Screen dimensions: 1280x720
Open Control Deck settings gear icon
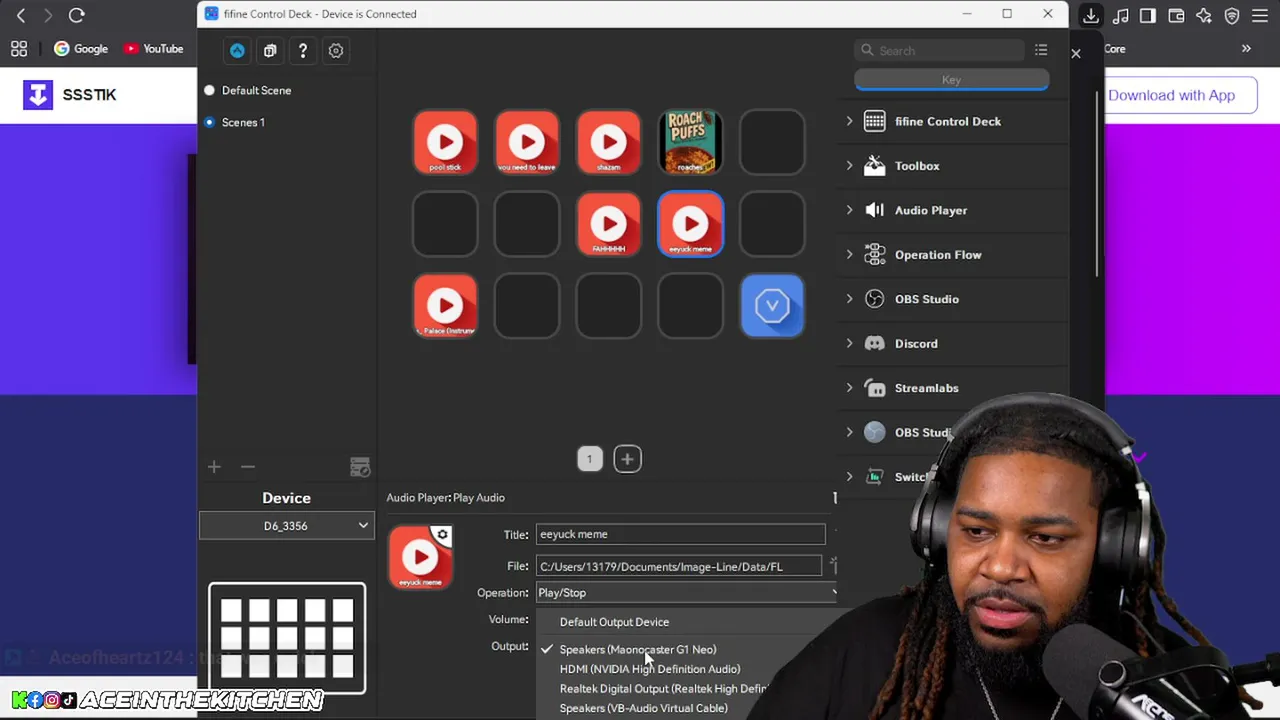pyautogui.click(x=336, y=50)
